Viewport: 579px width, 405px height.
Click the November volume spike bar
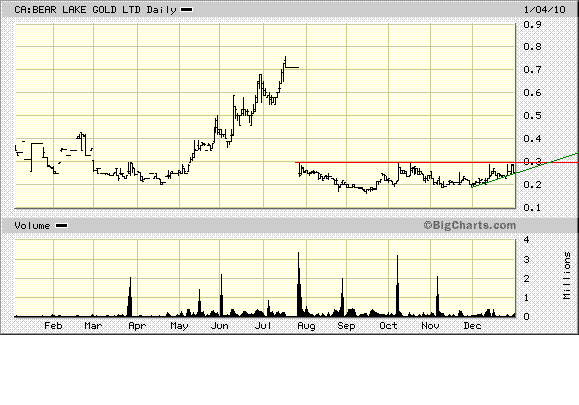[438, 296]
